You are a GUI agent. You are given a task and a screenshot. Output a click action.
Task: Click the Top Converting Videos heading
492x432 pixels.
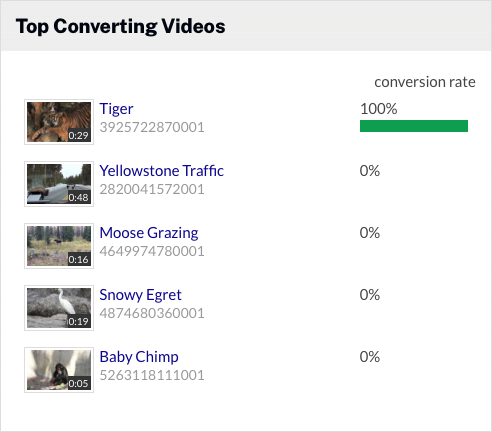point(121,26)
